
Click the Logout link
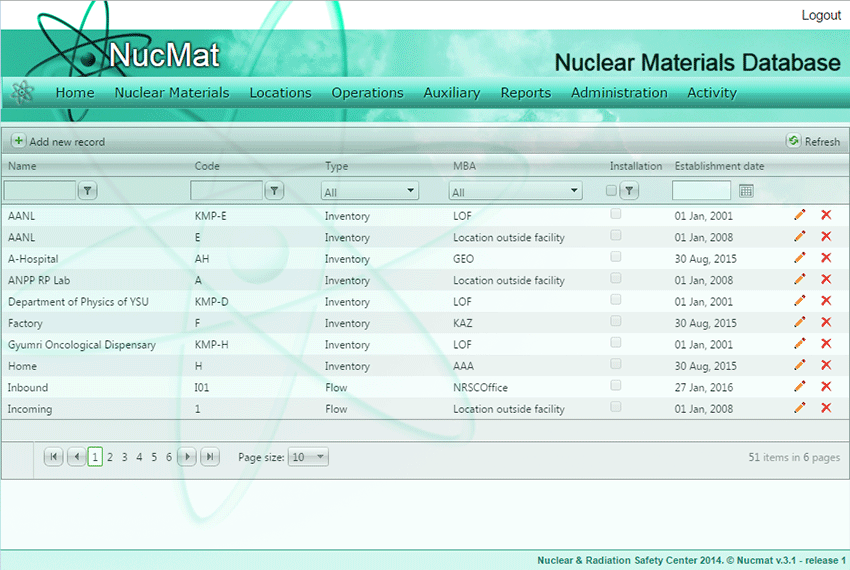(x=821, y=15)
